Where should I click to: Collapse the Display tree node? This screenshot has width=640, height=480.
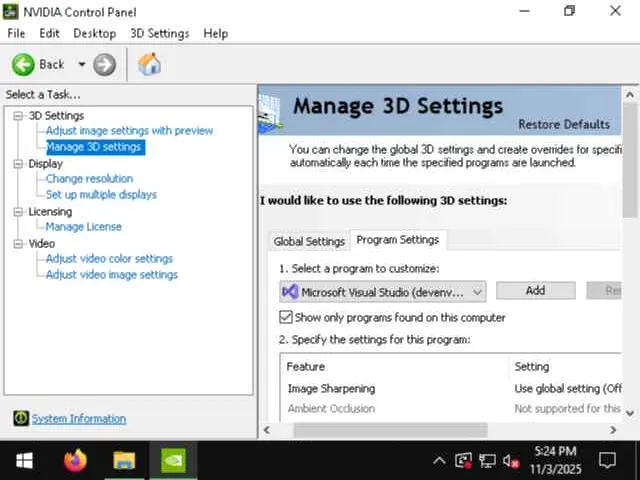18,164
